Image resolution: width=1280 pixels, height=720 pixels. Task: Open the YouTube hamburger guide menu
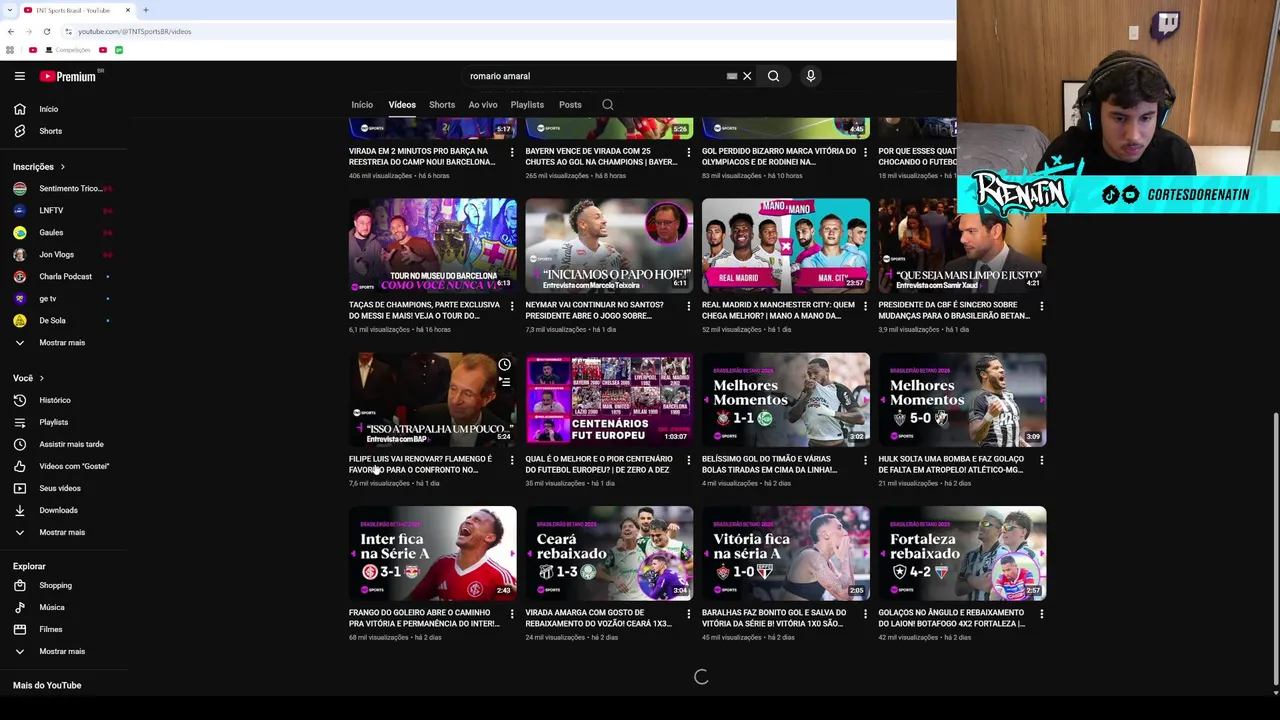[19, 76]
